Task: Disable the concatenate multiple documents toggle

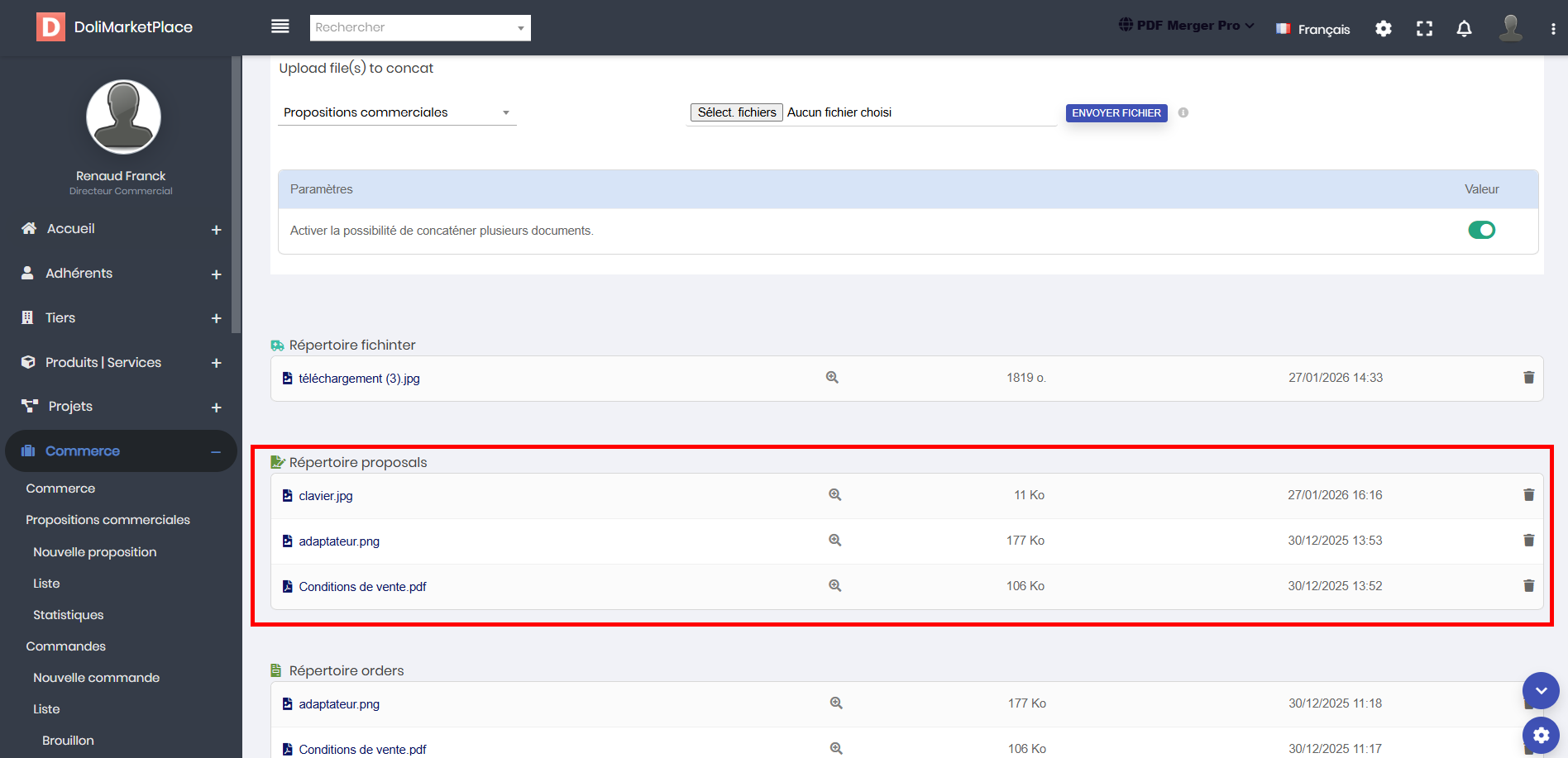Action: click(1481, 230)
